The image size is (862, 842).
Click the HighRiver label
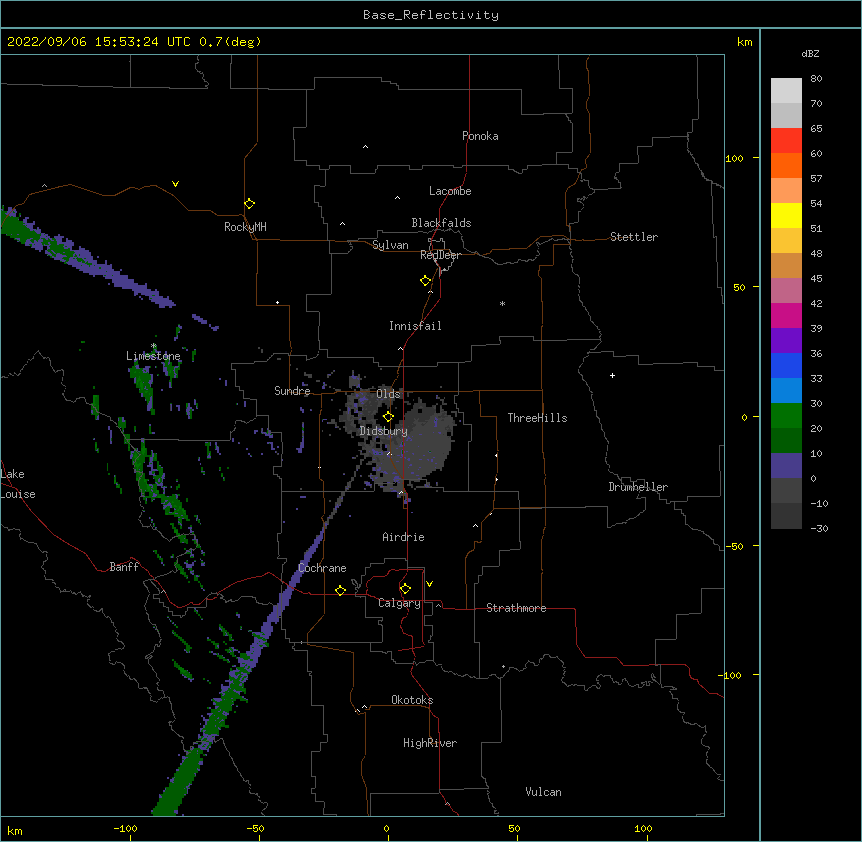[430, 743]
